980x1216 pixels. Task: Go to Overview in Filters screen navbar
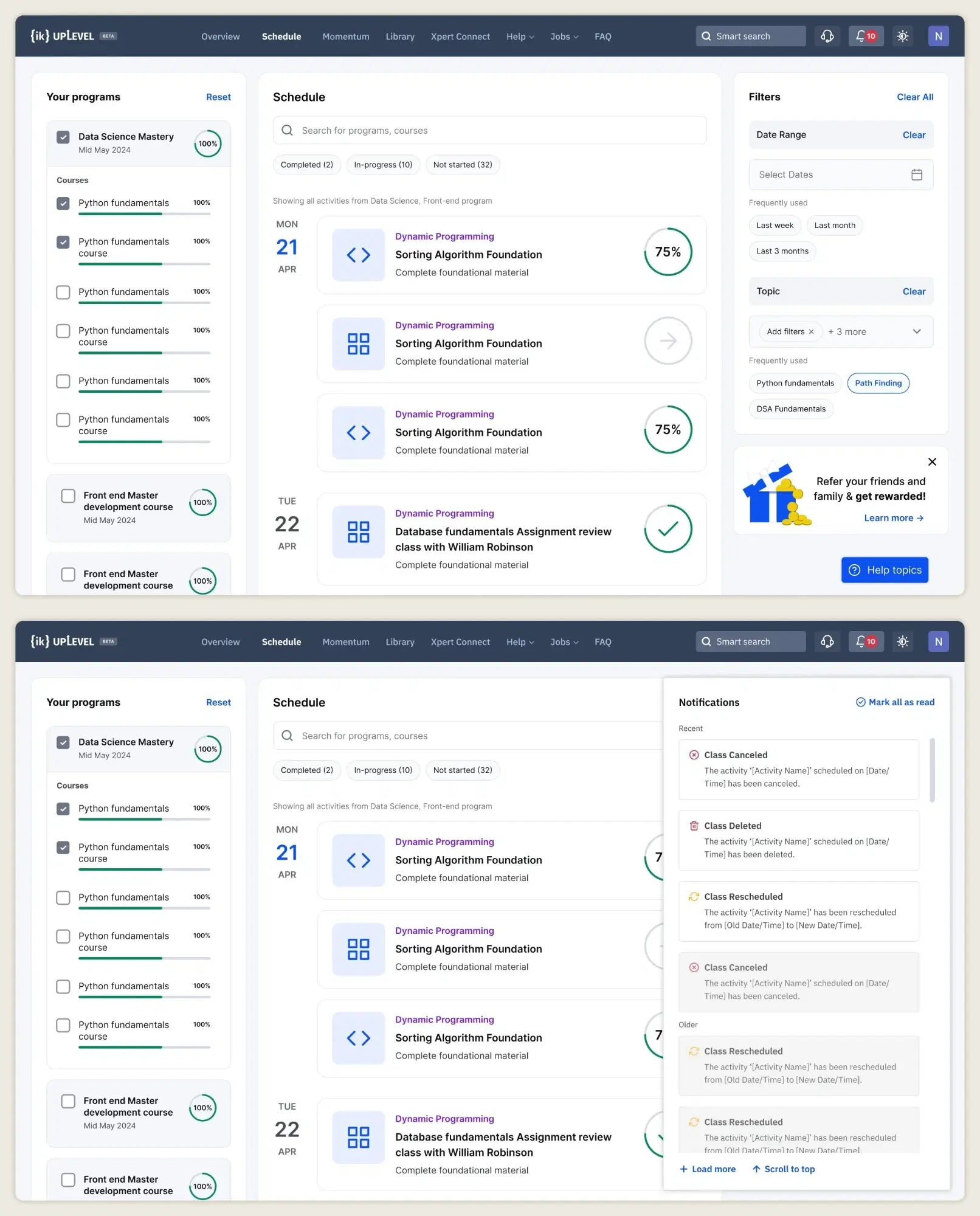221,36
